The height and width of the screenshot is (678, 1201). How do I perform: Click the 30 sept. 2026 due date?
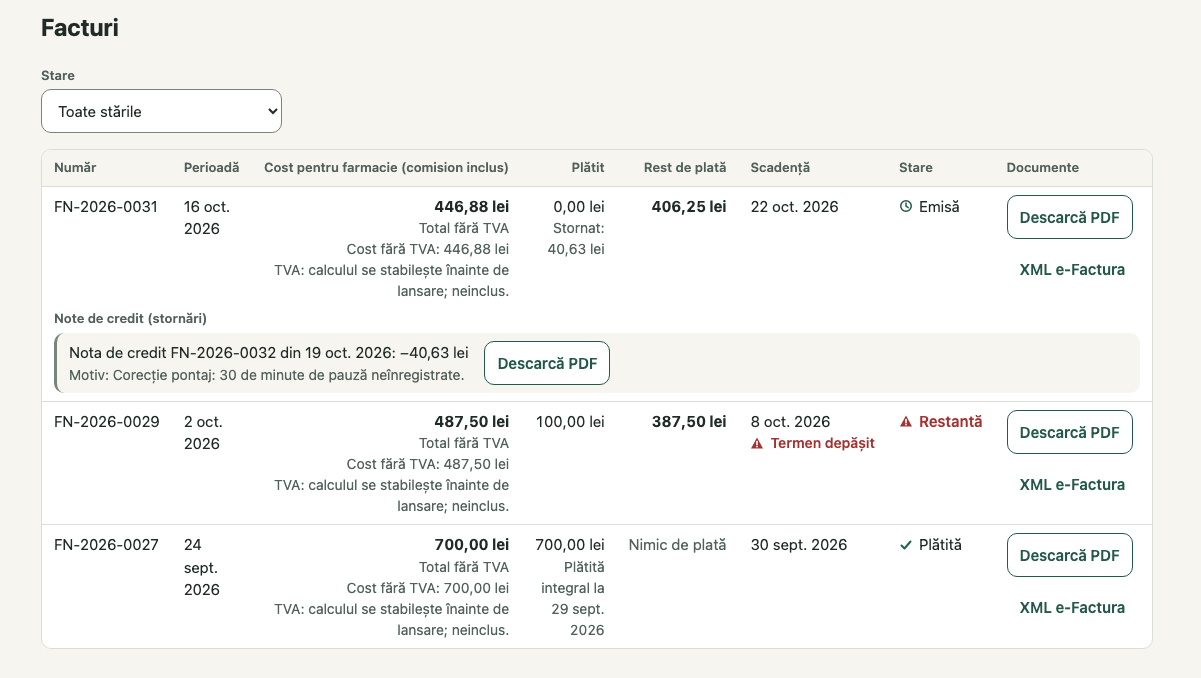point(799,545)
